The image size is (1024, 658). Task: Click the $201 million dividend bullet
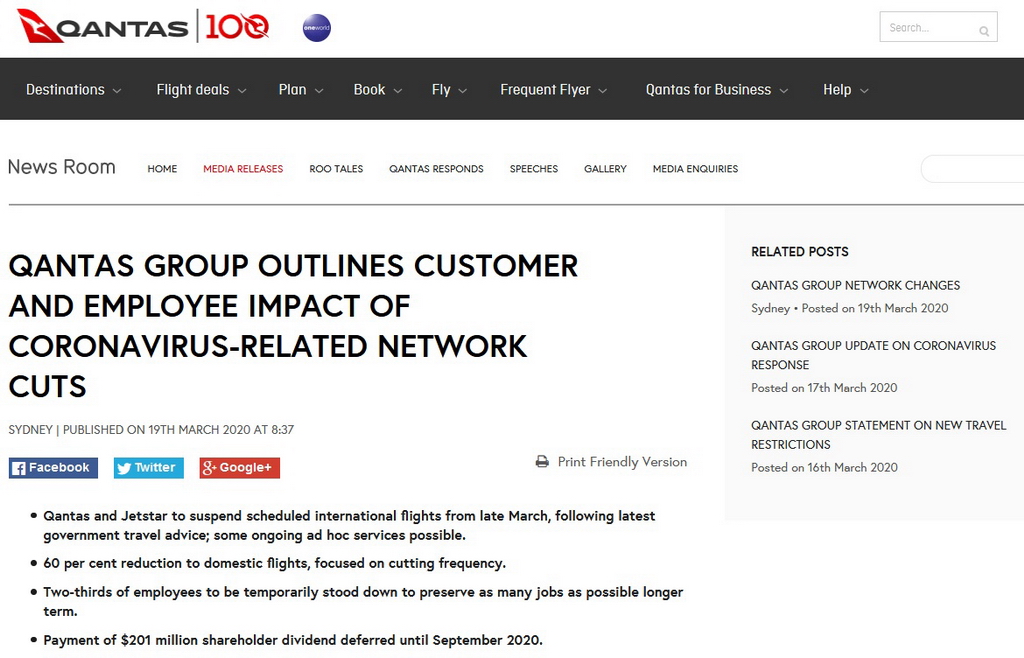tap(293, 640)
